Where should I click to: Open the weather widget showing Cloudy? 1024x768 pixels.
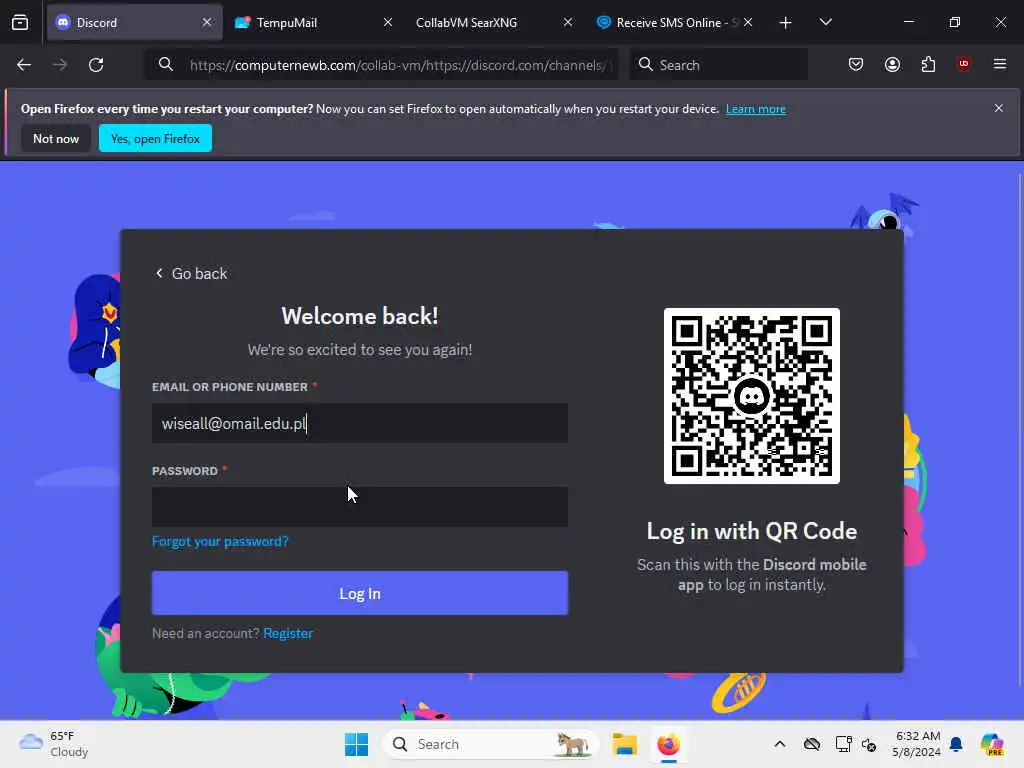54,744
